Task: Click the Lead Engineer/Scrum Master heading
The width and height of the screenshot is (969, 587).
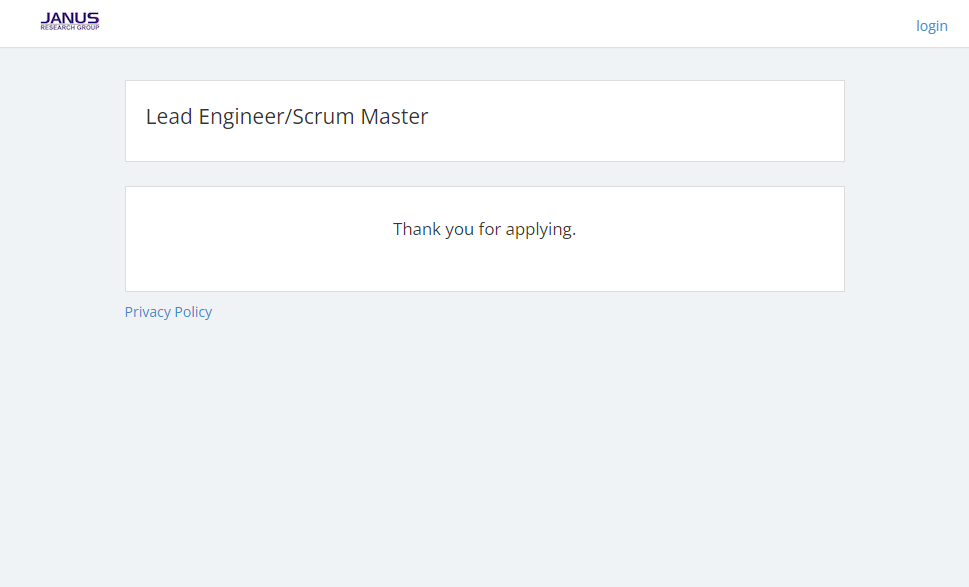Action: [287, 117]
